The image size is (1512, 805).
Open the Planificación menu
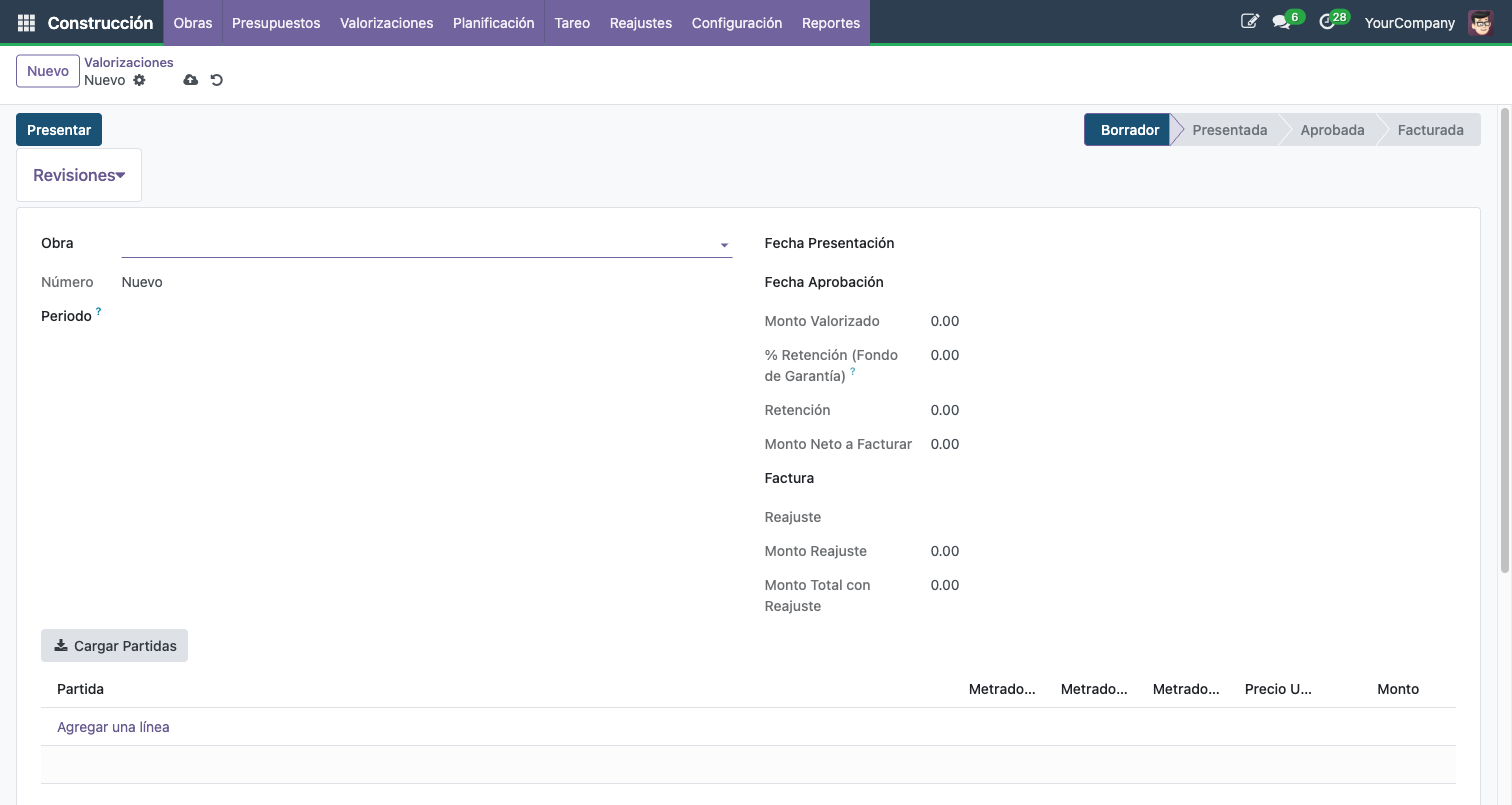[x=493, y=22]
